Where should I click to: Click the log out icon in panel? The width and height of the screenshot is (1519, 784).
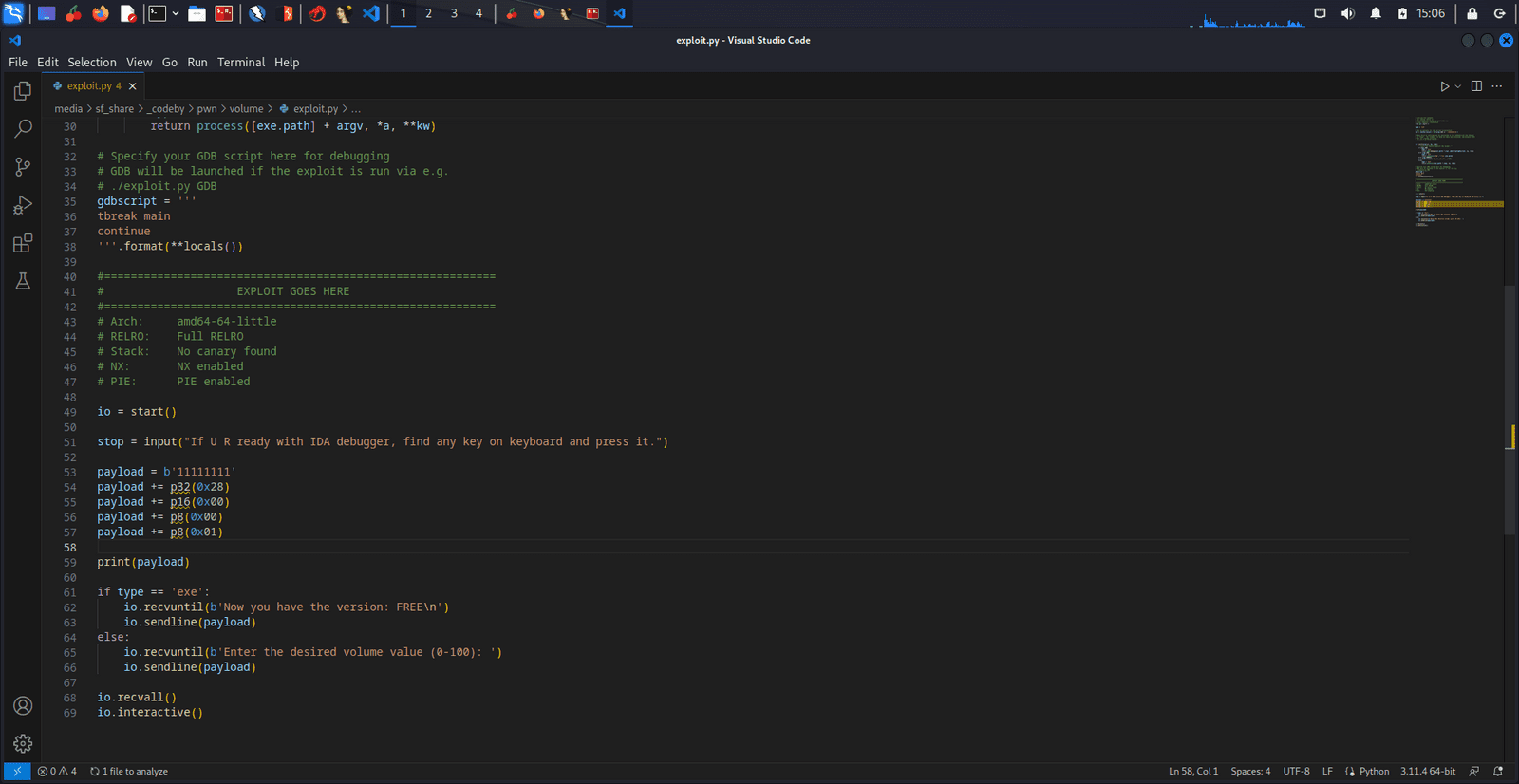point(1500,13)
